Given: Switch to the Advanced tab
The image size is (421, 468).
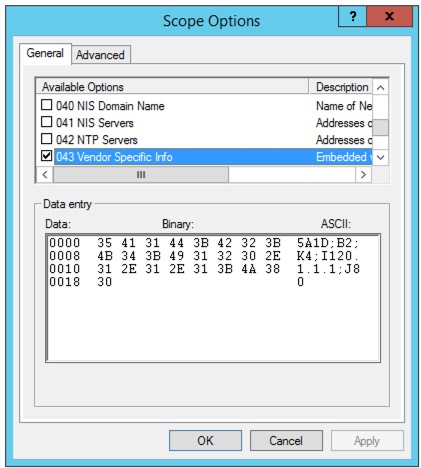Looking at the screenshot, I should 100,55.
